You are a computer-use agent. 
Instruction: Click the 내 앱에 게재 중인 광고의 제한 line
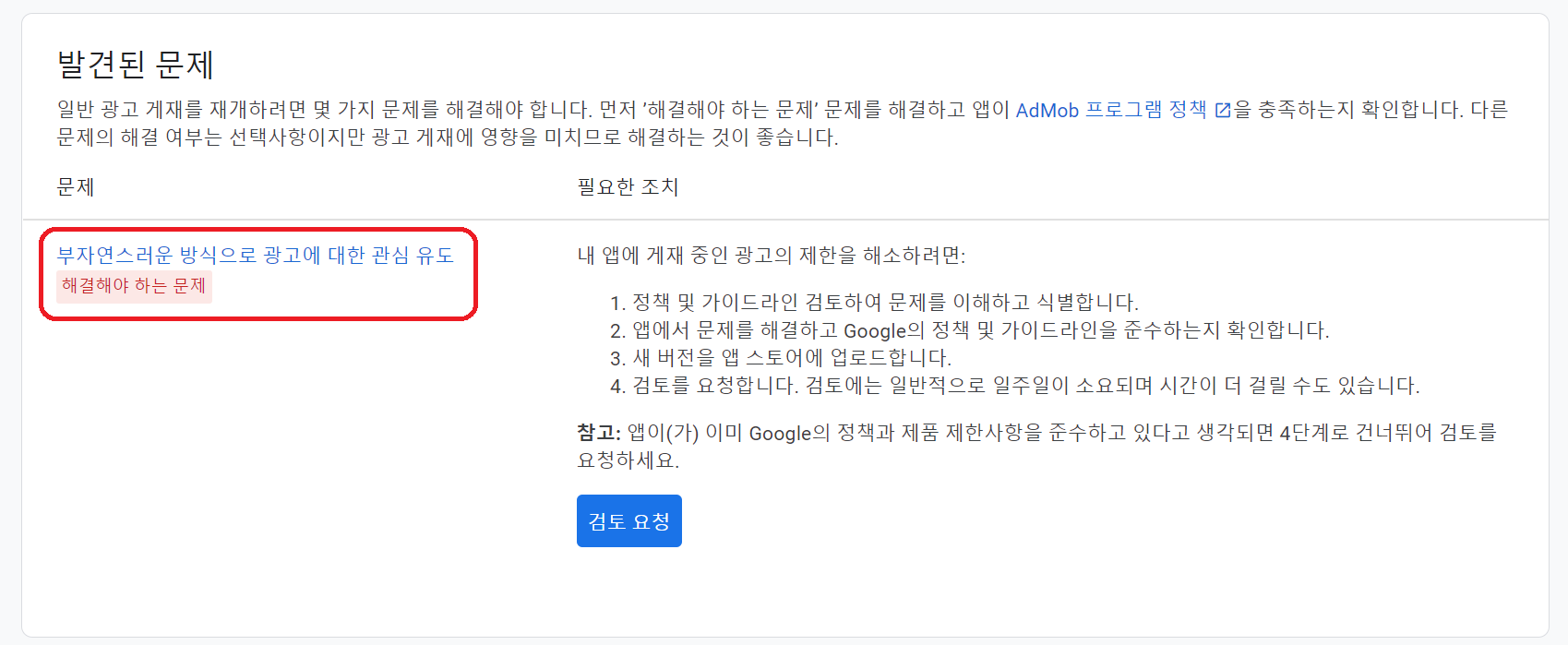pyautogui.click(x=771, y=256)
